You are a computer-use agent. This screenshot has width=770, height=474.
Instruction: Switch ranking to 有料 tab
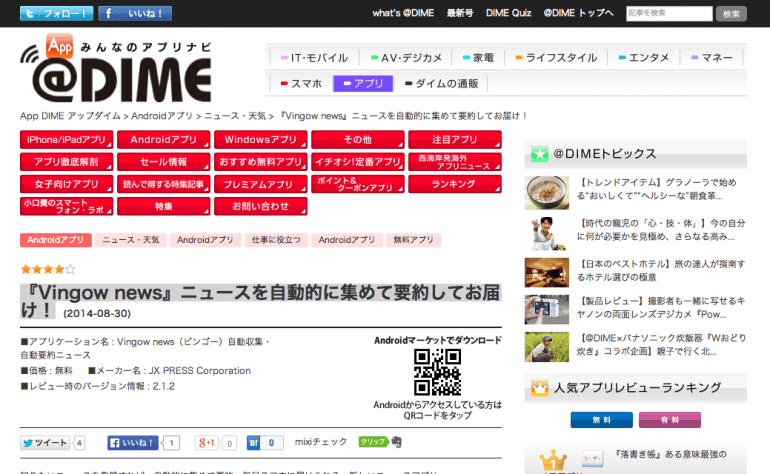tap(670, 420)
